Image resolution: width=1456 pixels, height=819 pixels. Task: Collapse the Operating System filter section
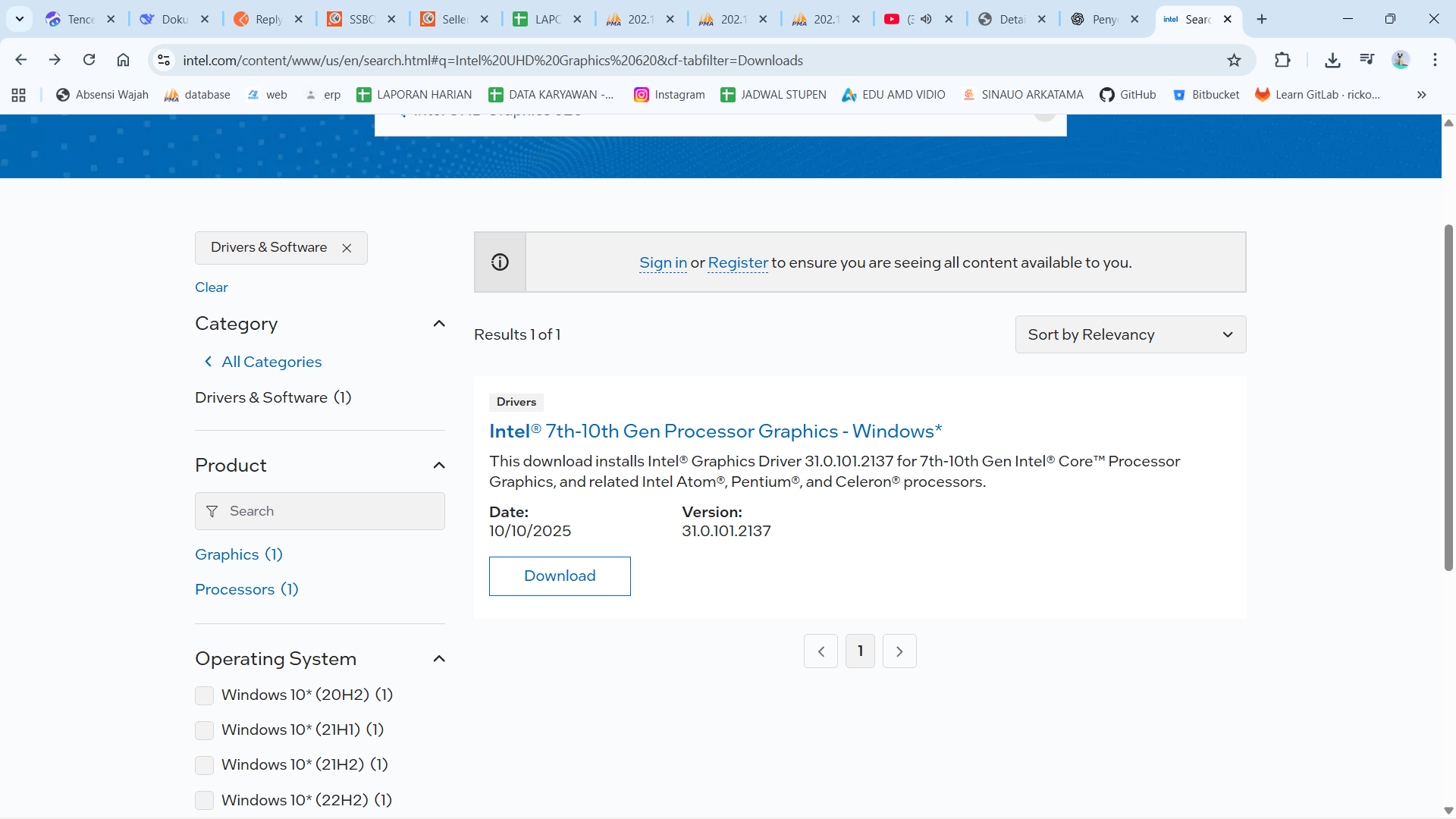click(x=438, y=659)
